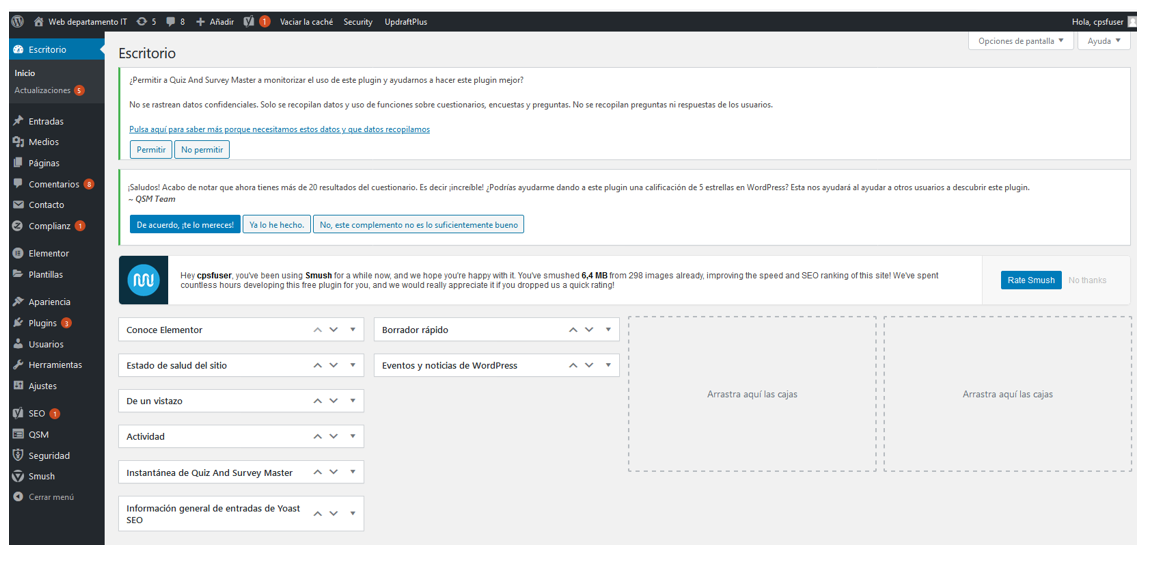This screenshot has width=1152, height=567.
Task: Click the Escritorio page heading
Action: point(147,54)
